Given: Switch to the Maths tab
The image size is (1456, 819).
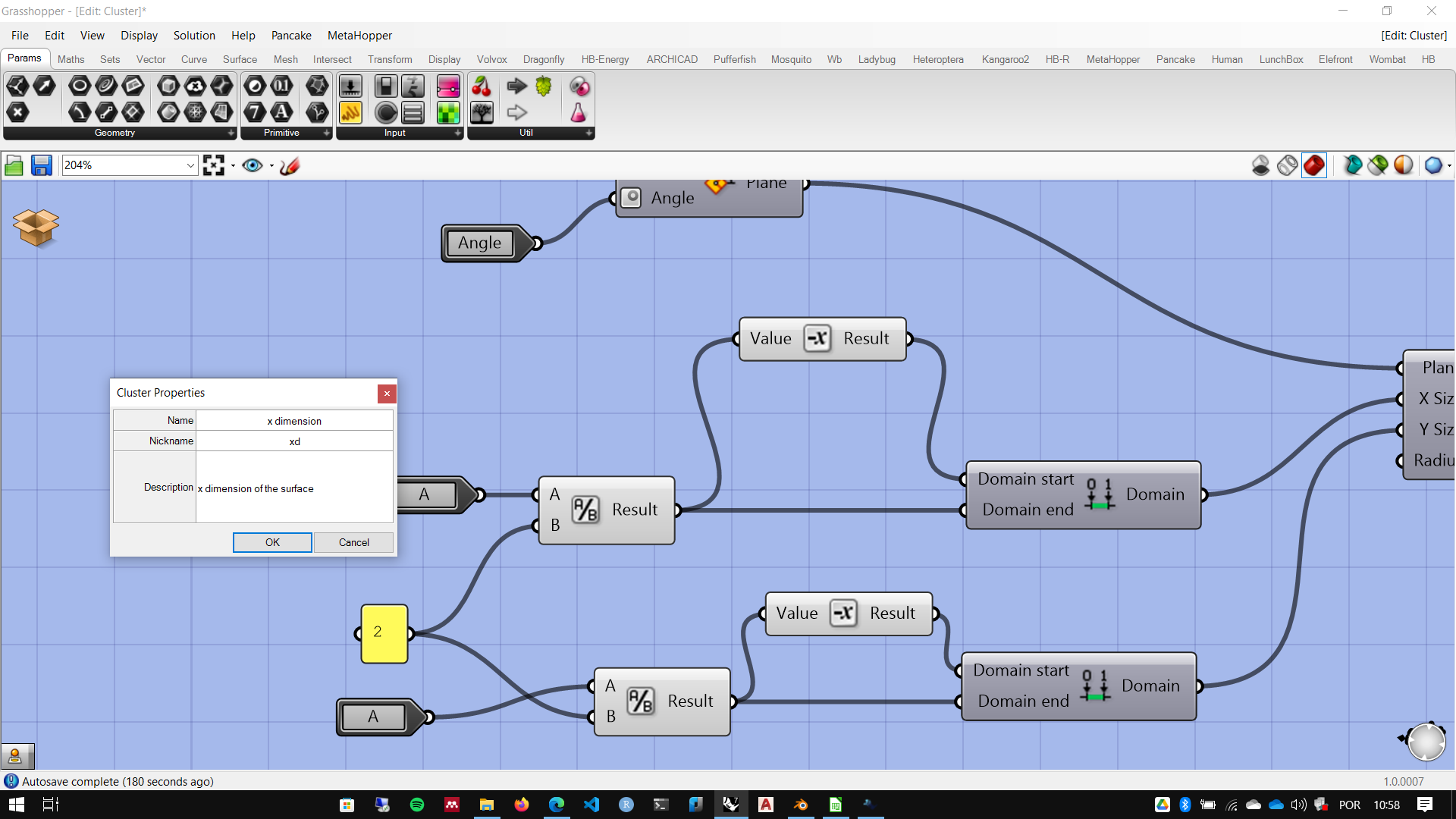Looking at the screenshot, I should tap(71, 59).
